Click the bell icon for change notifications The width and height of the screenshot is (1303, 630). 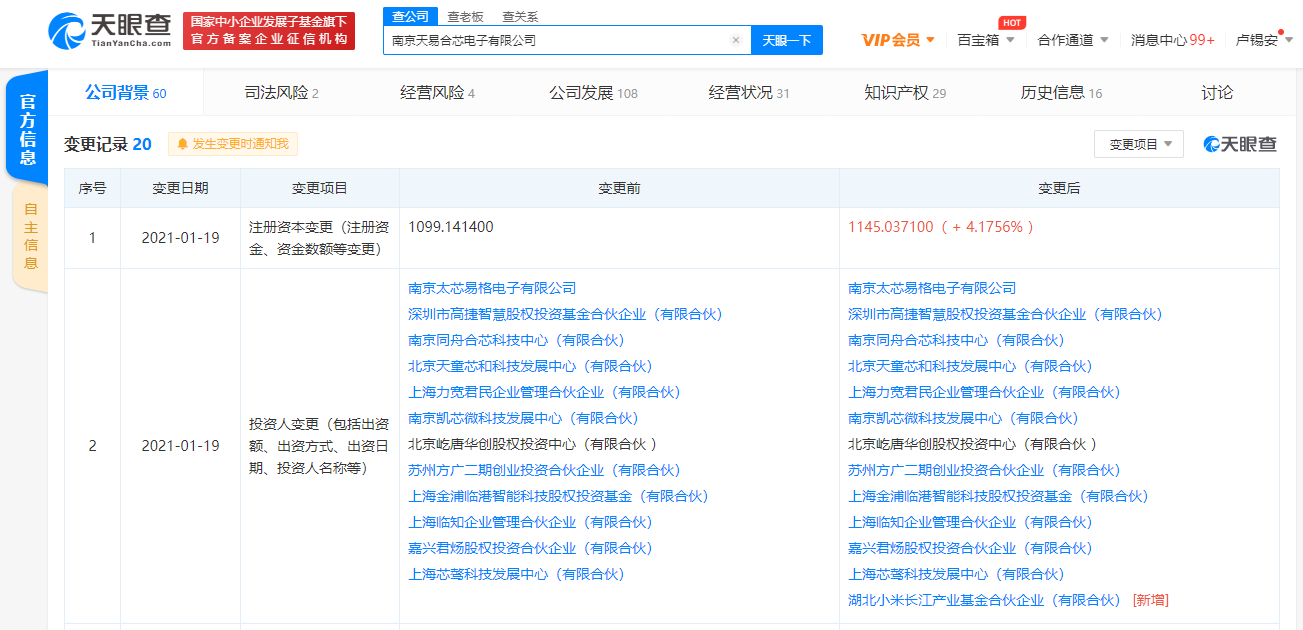[x=183, y=144]
